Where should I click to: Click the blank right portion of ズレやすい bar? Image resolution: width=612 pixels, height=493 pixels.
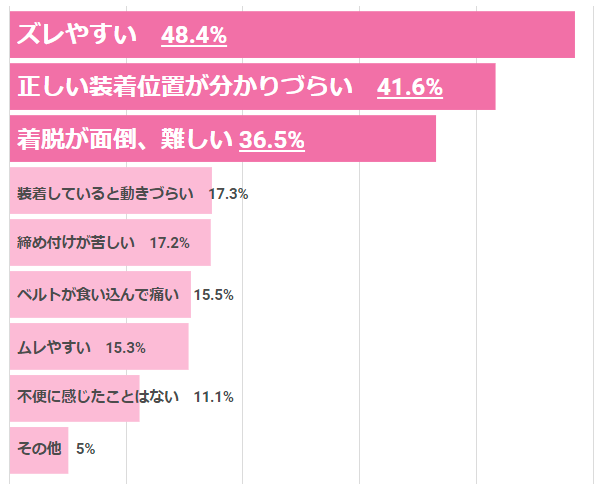420,36
